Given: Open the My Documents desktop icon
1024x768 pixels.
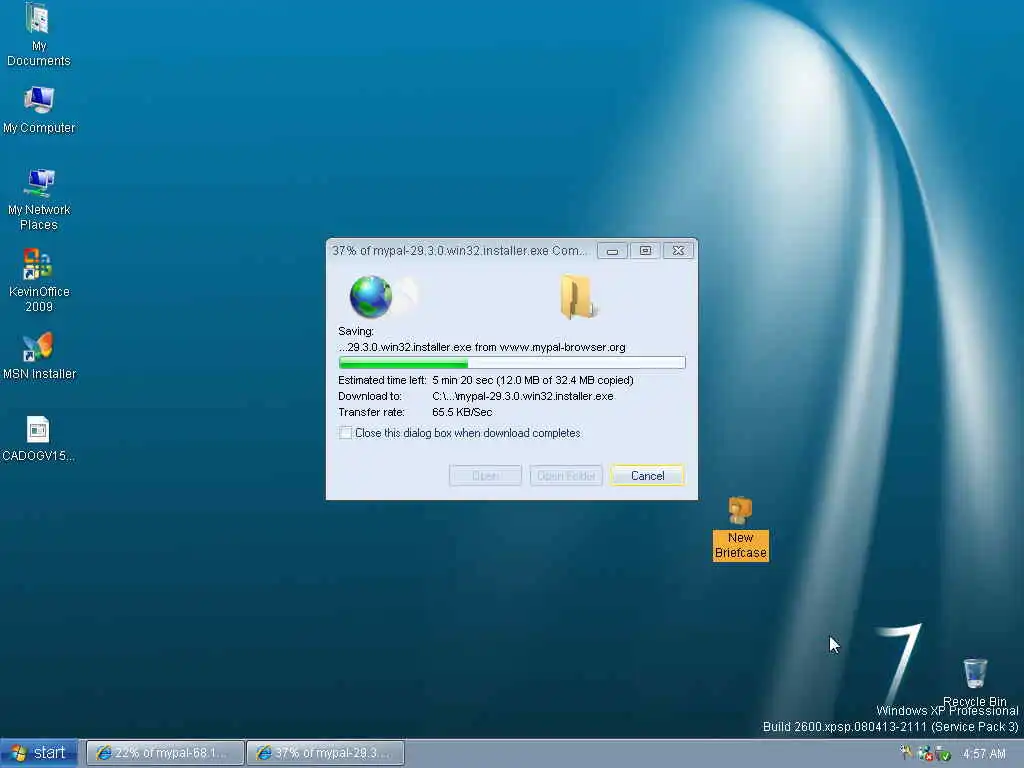Looking at the screenshot, I should 38,35.
